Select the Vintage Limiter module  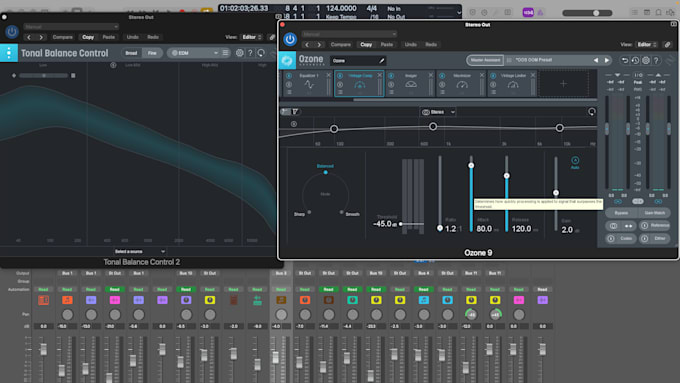coord(513,84)
